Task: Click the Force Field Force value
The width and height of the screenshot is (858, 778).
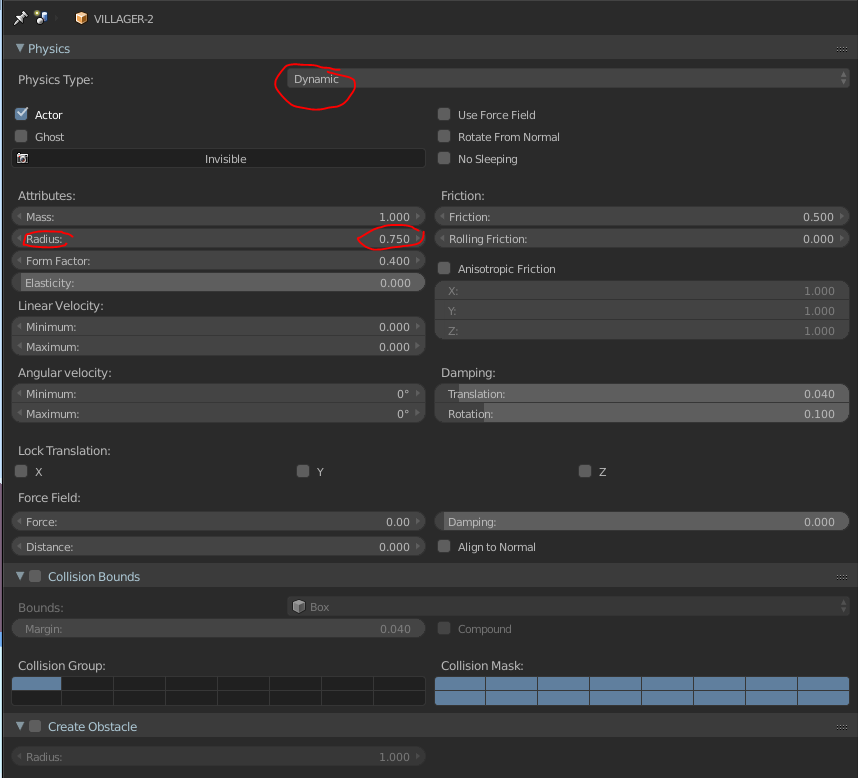Action: point(218,522)
